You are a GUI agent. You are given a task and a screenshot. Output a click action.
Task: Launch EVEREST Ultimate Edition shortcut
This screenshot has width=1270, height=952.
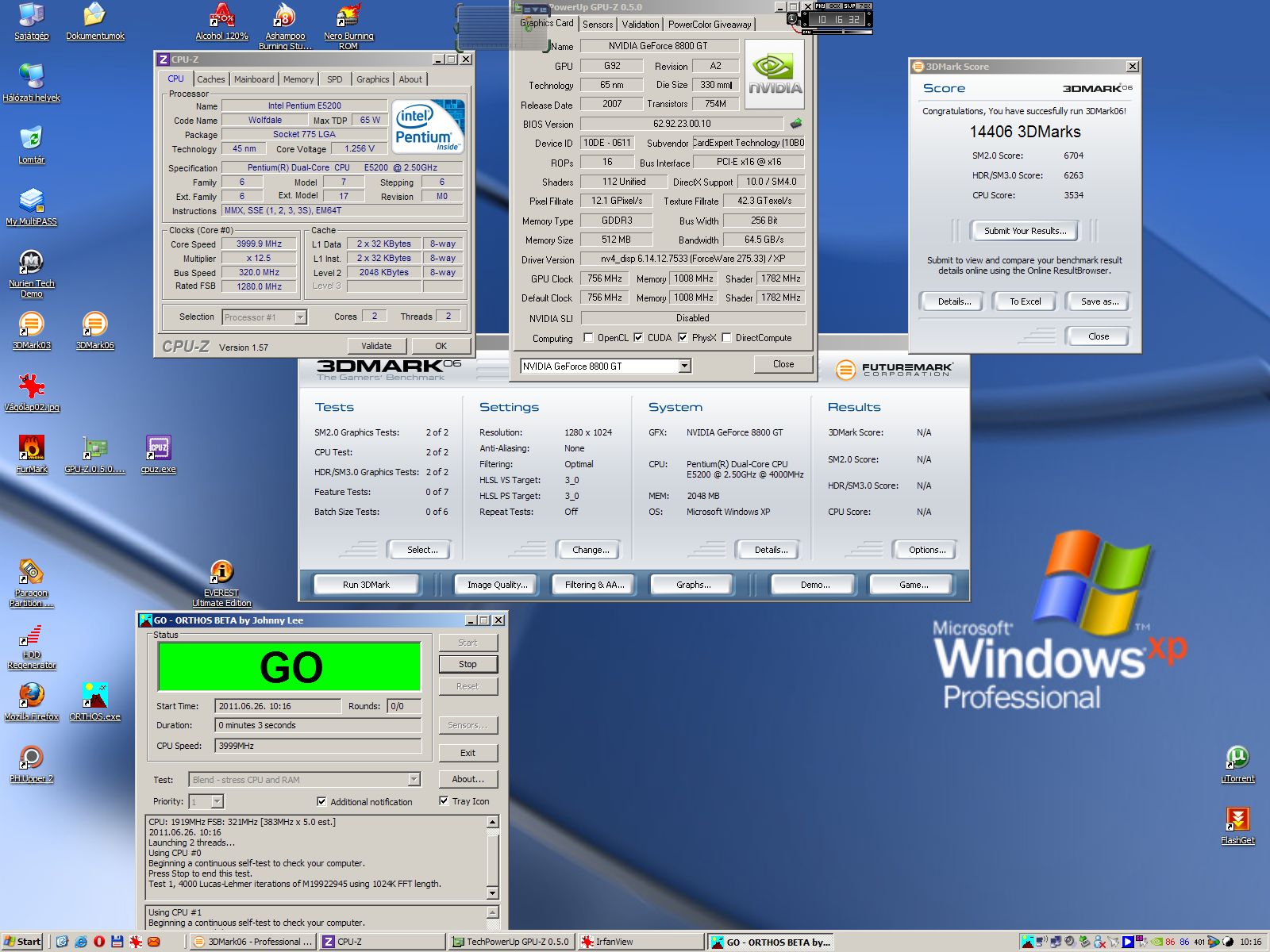point(221,583)
